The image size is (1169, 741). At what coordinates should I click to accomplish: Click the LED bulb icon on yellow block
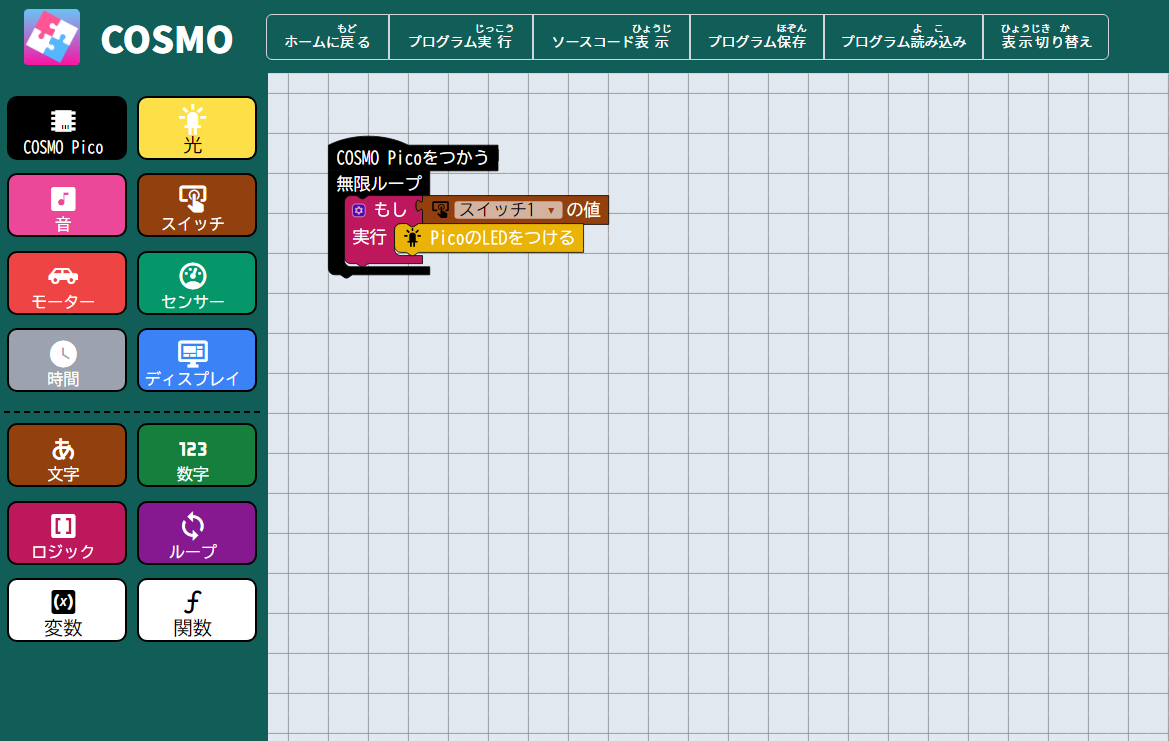click(x=412, y=238)
